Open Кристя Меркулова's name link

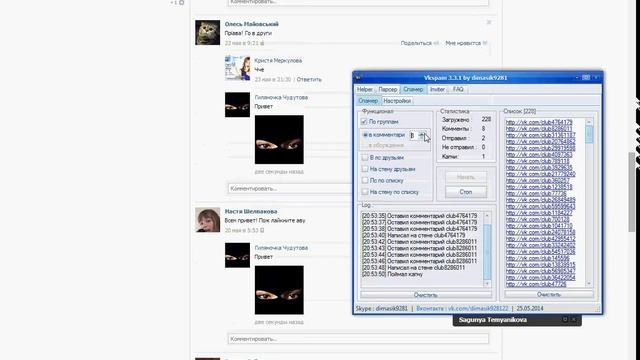[278, 61]
